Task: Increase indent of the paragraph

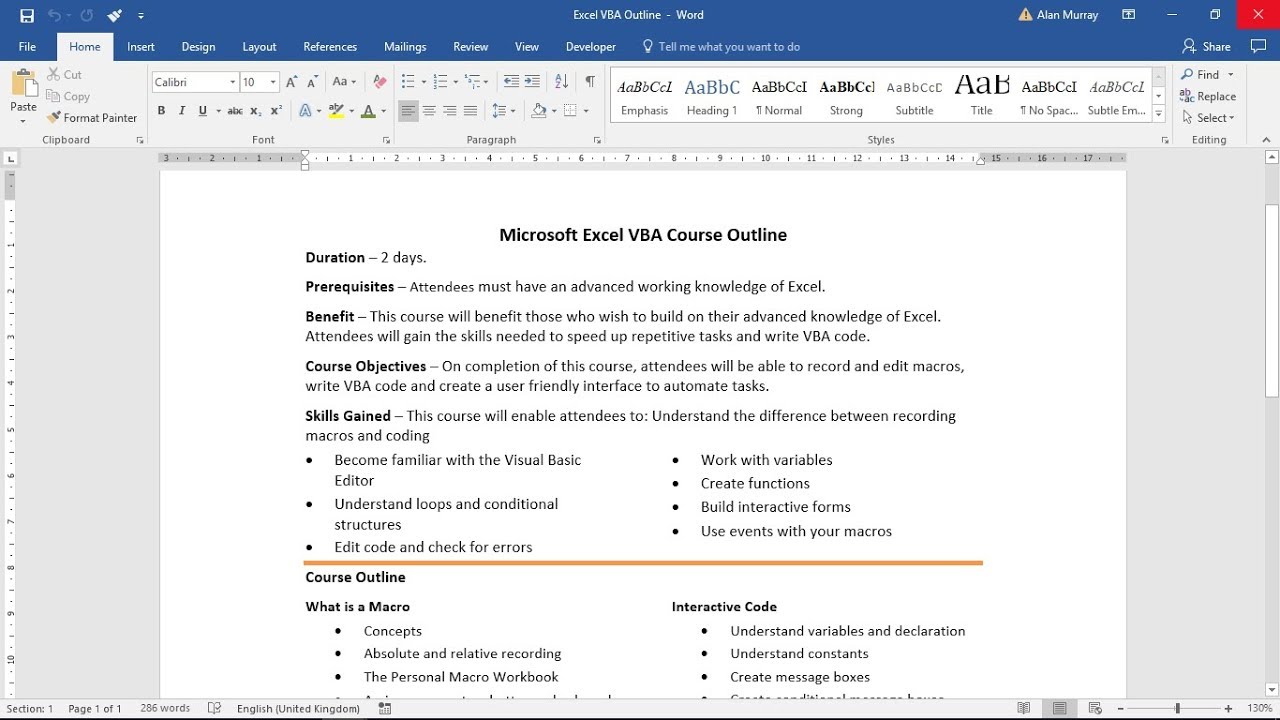Action: [532, 82]
